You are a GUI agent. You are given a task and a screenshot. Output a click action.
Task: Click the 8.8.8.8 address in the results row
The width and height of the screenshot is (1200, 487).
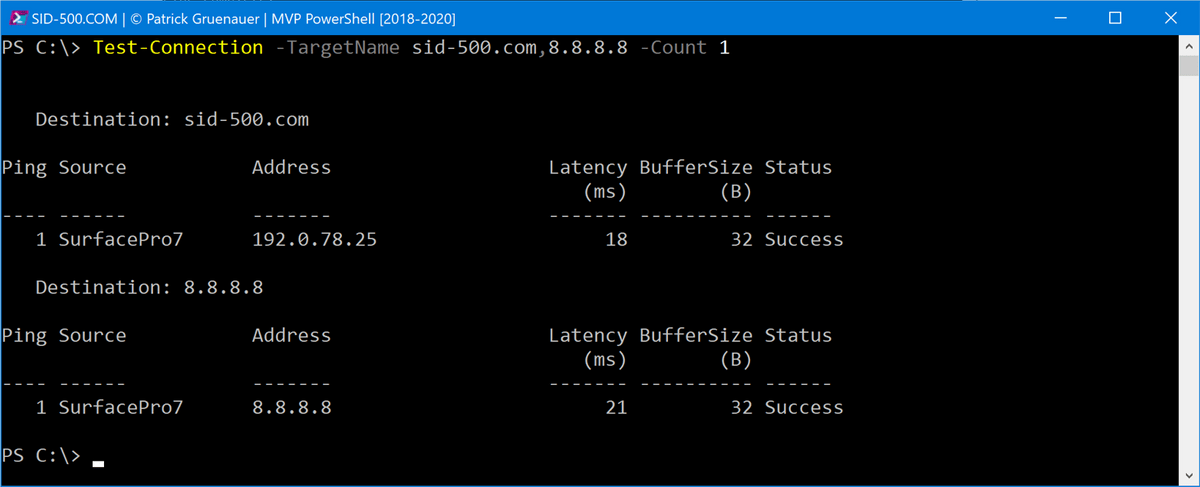pos(291,408)
